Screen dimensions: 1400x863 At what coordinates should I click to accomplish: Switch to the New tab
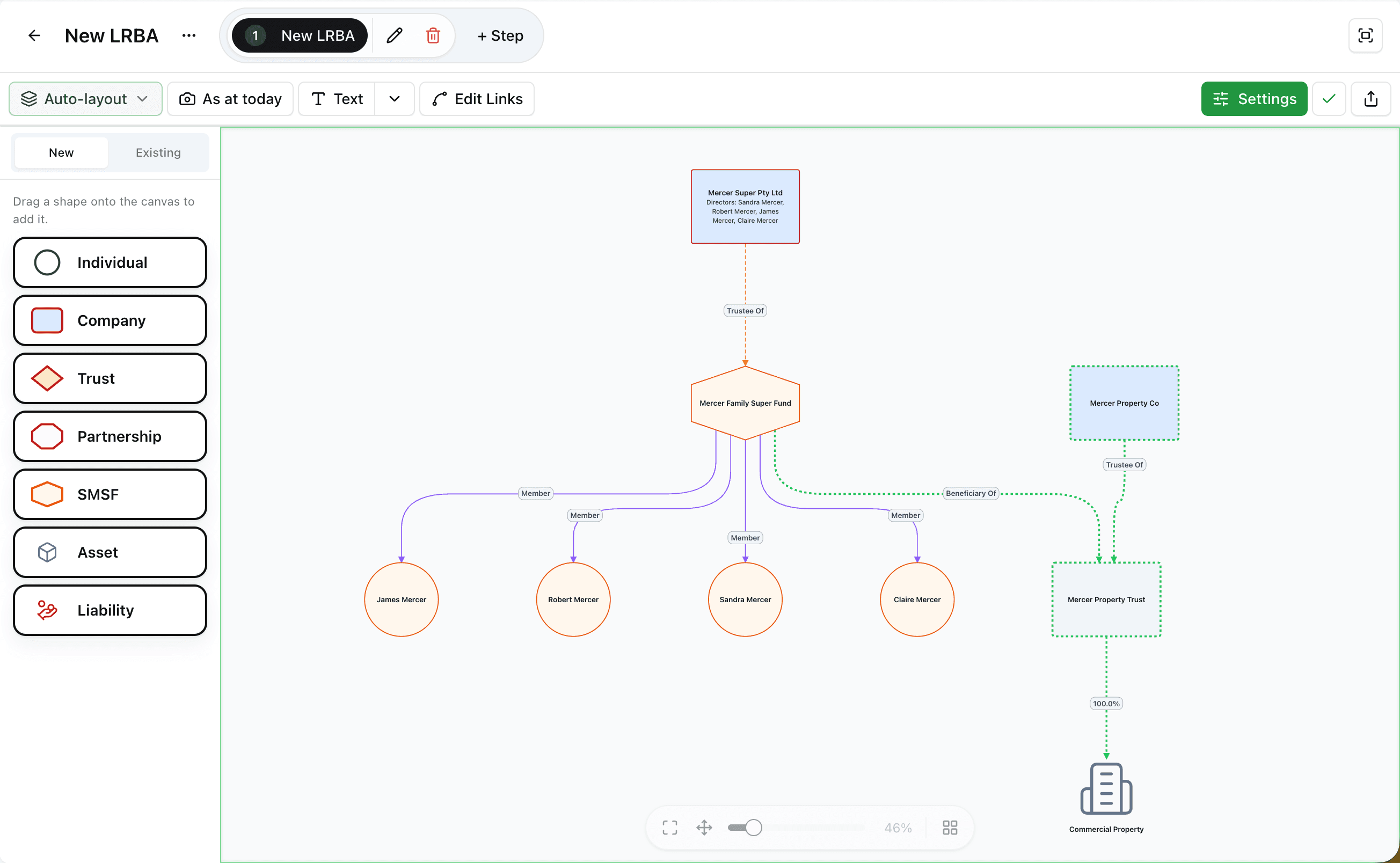click(x=61, y=152)
